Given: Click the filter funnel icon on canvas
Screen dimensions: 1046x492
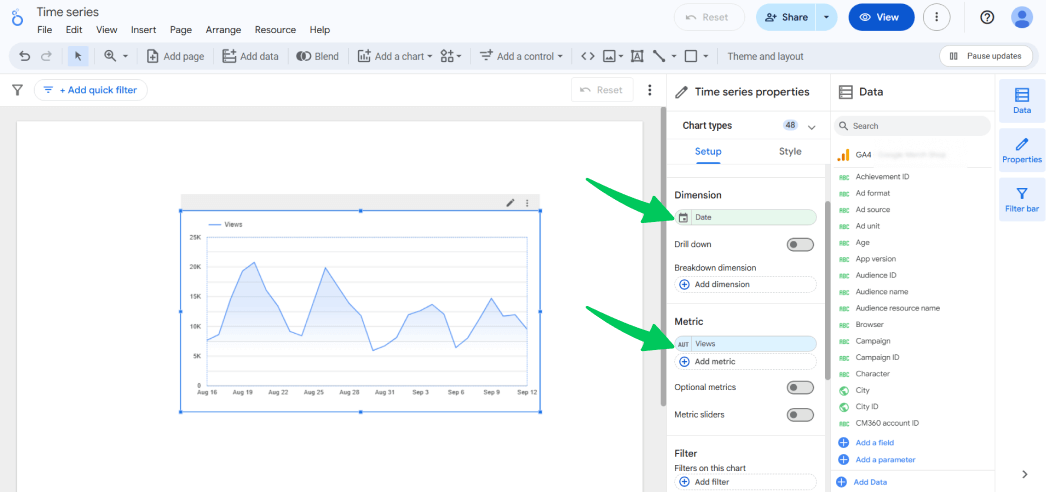Looking at the screenshot, I should coord(18,90).
